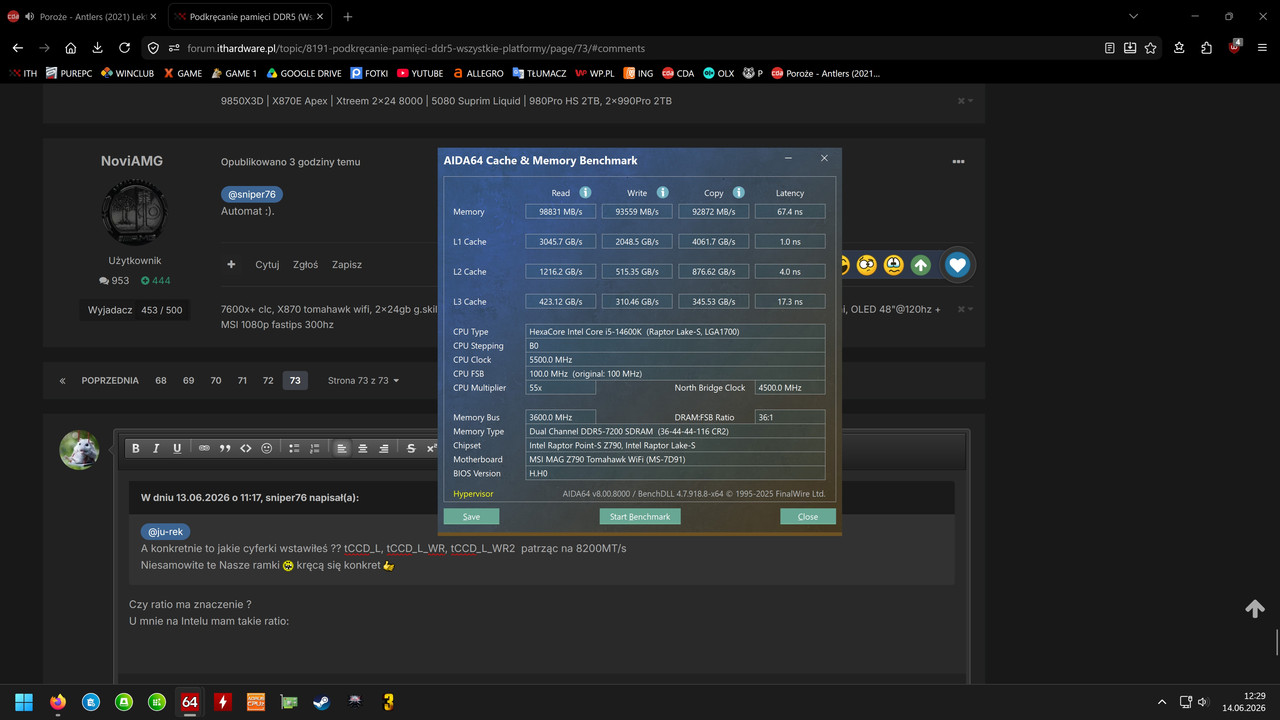
Task: Open the emoji picker in editor
Action: [x=267, y=448]
